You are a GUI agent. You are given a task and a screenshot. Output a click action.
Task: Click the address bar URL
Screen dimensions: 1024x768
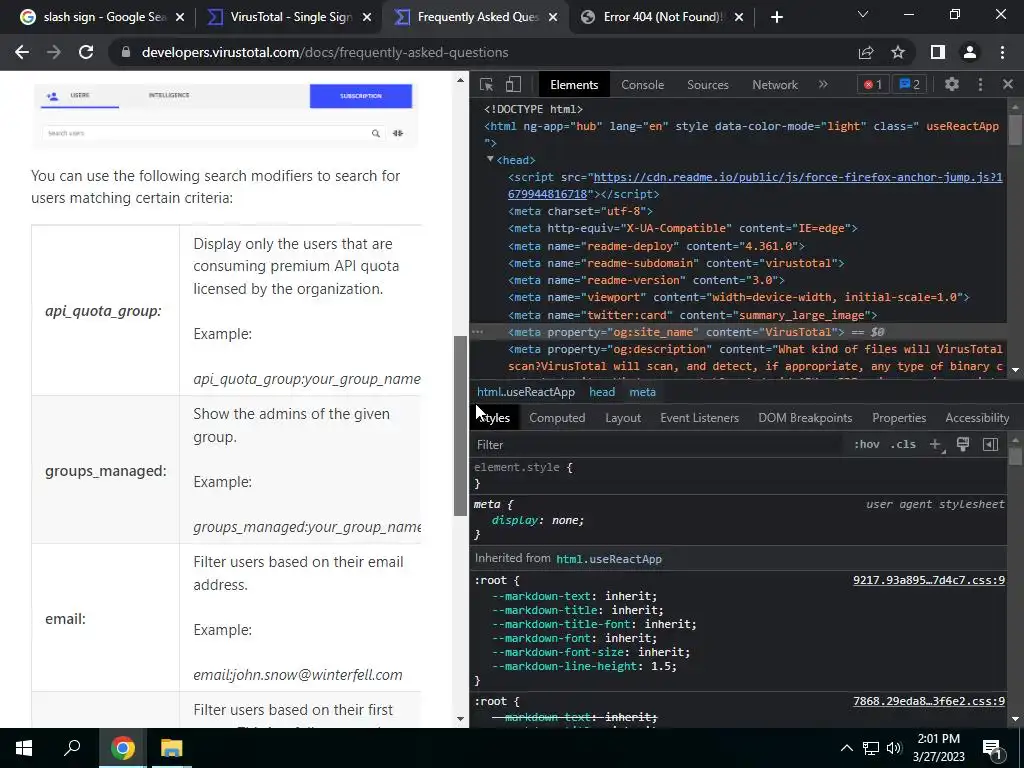click(325, 52)
